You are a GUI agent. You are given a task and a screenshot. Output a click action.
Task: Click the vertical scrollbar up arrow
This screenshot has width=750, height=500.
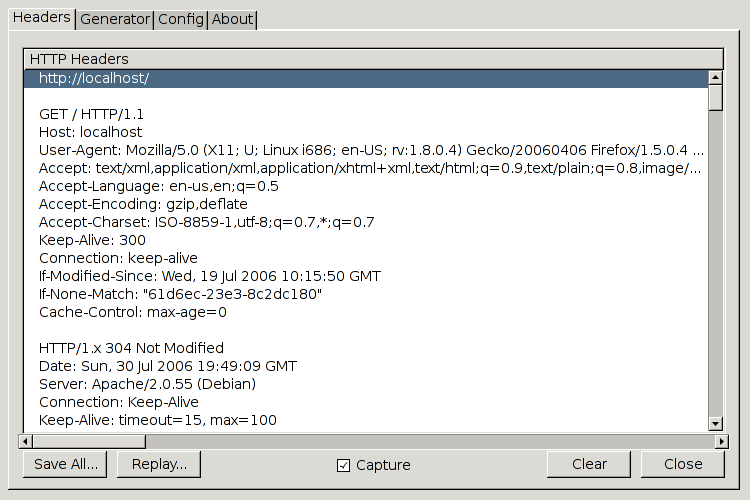click(x=715, y=77)
